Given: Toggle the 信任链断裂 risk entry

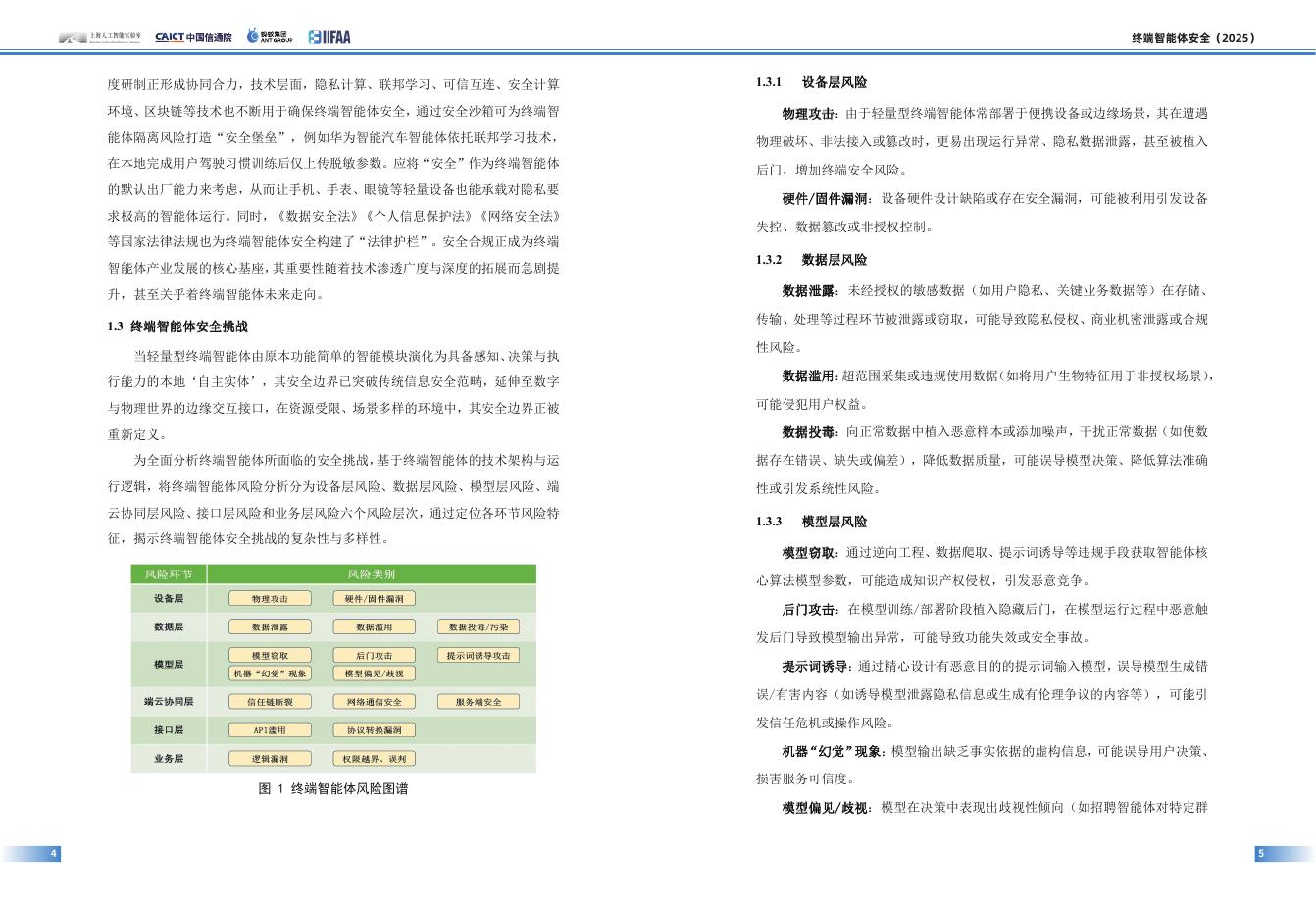Looking at the screenshot, I should [x=271, y=701].
